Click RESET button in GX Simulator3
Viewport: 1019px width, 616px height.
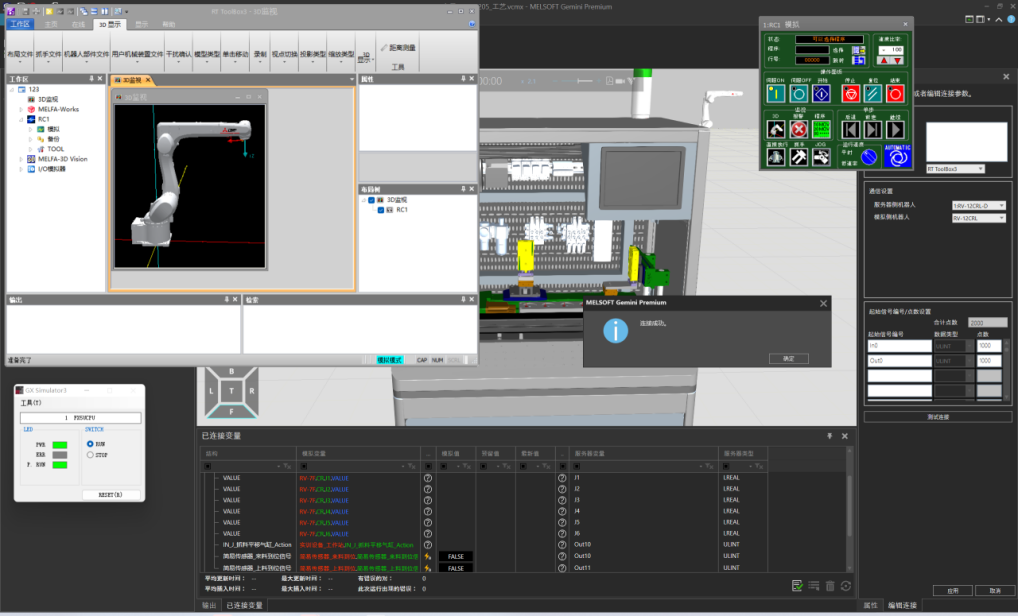pos(110,494)
